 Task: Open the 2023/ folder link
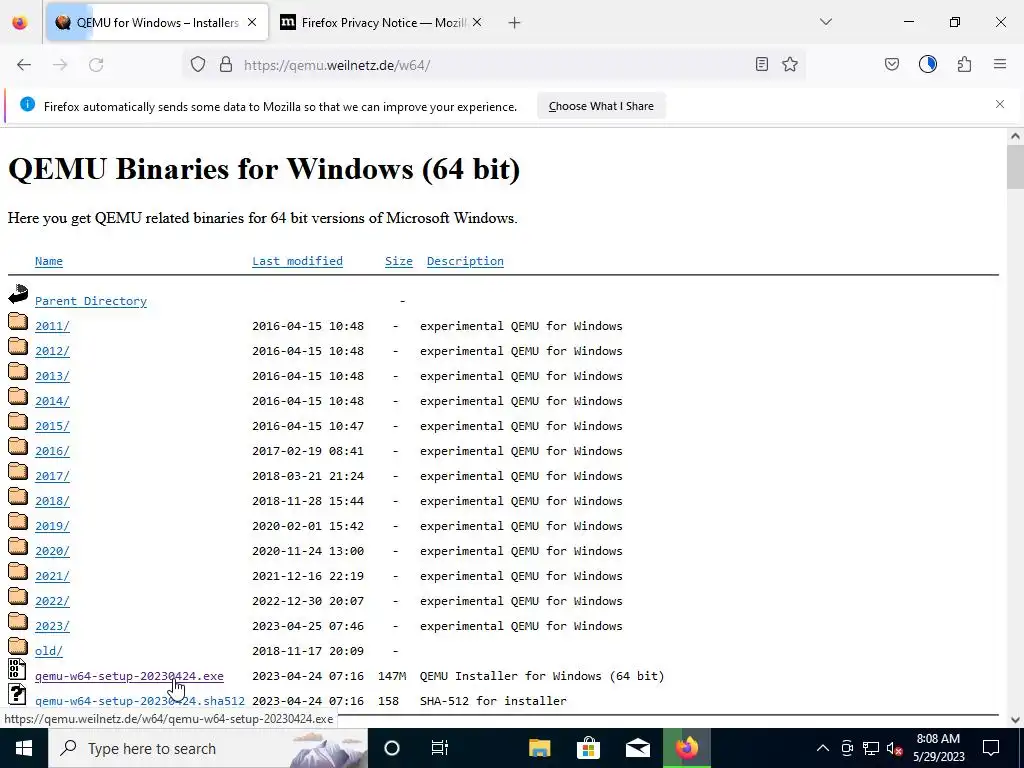(x=52, y=626)
